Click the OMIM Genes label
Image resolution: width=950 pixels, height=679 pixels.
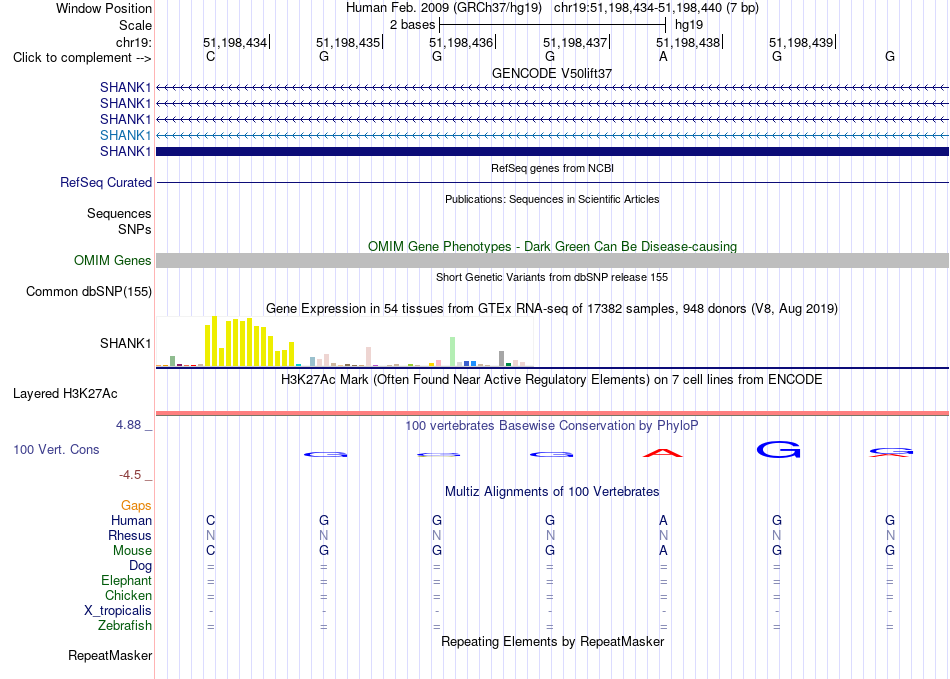113,260
